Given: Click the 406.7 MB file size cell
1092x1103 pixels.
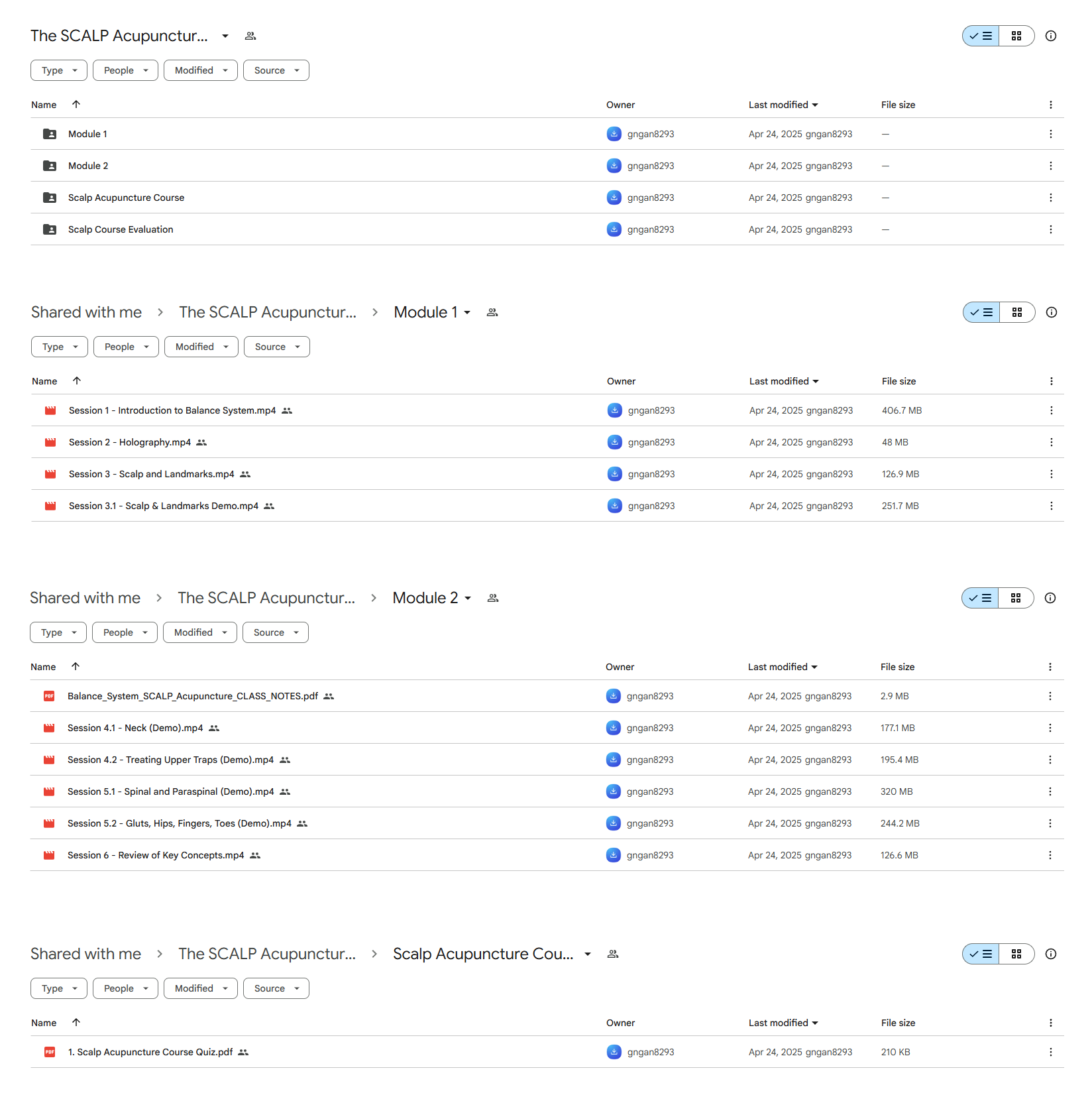Looking at the screenshot, I should (902, 410).
